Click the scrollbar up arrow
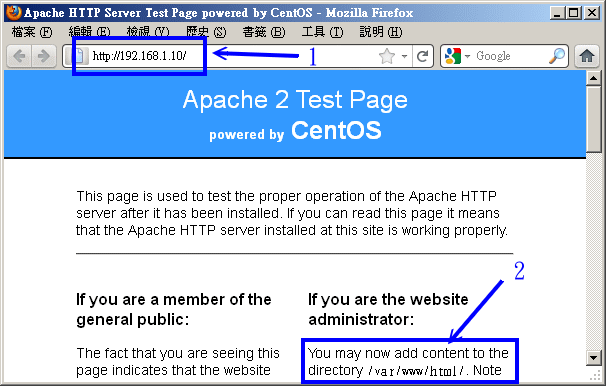 593,78
